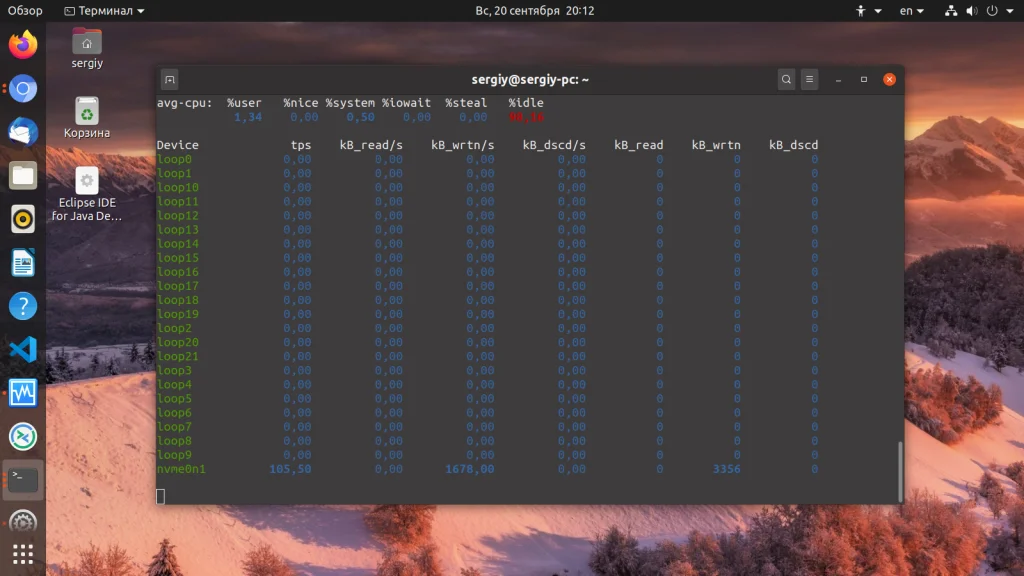The image size is (1024, 576).
Task: Select the loop0 device name
Action: 174,159
